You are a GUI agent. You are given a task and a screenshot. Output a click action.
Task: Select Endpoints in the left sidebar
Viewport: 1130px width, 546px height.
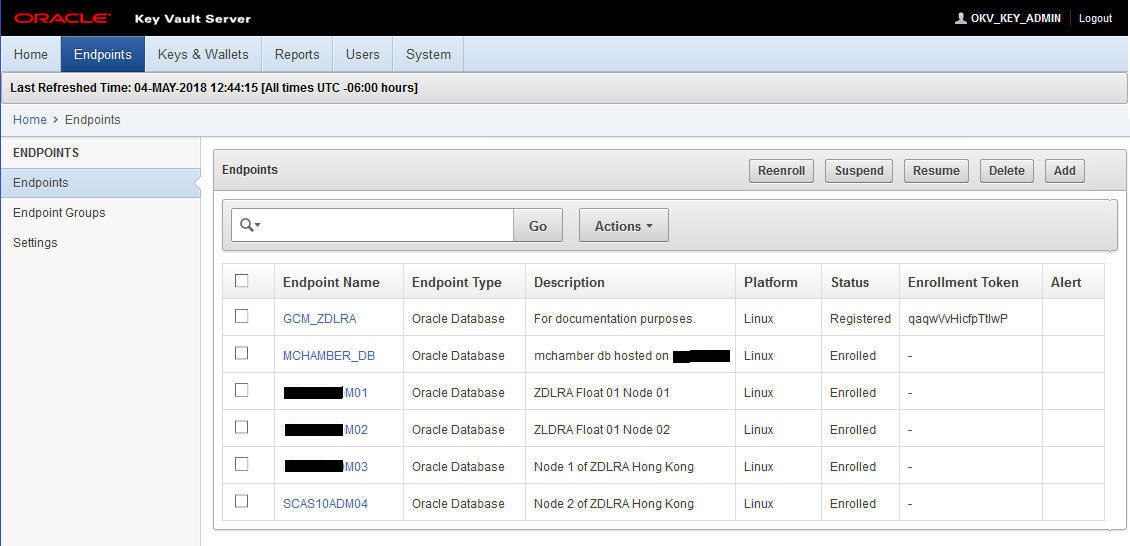coord(100,183)
